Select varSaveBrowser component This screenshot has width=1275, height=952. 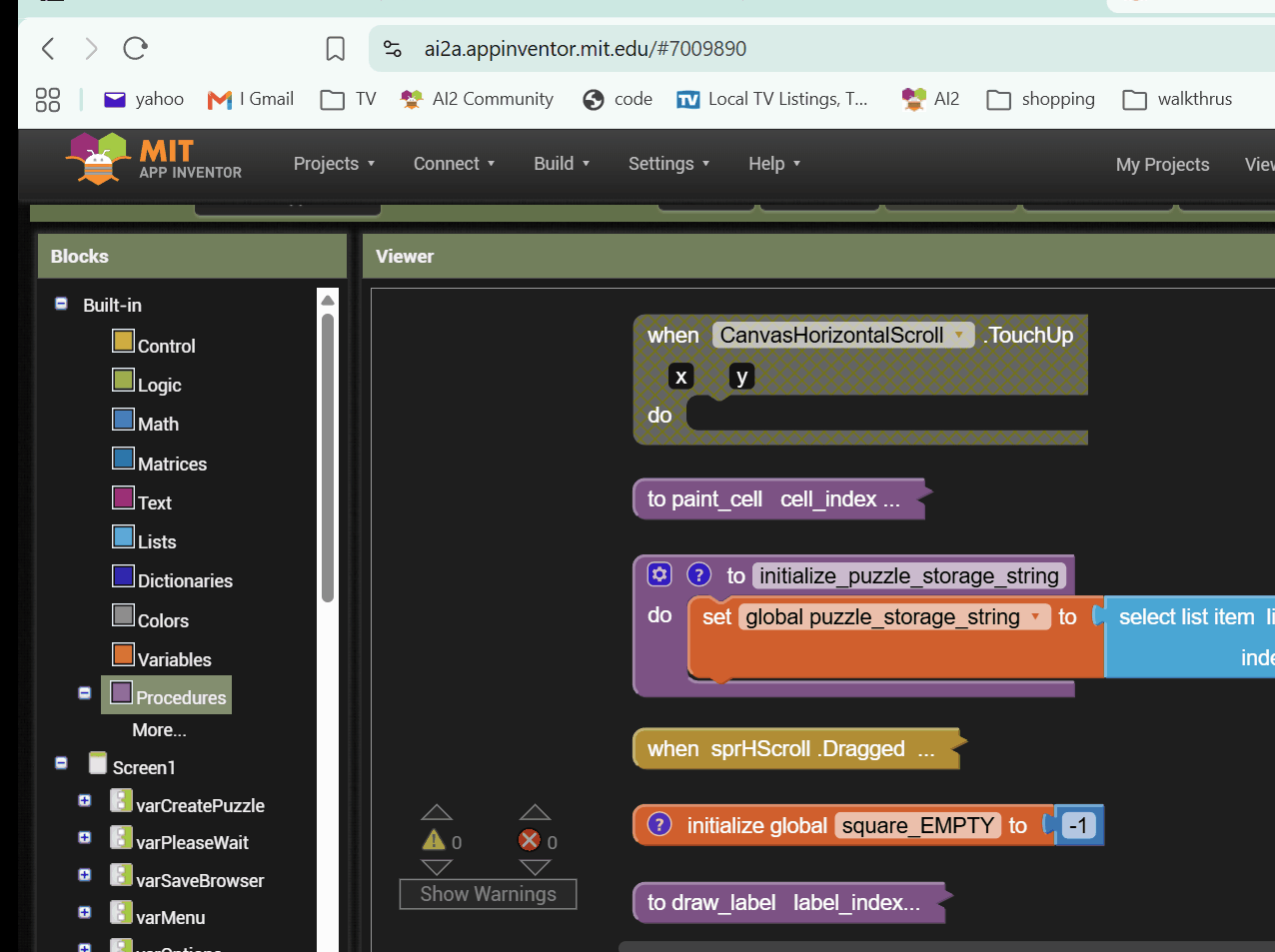point(188,879)
